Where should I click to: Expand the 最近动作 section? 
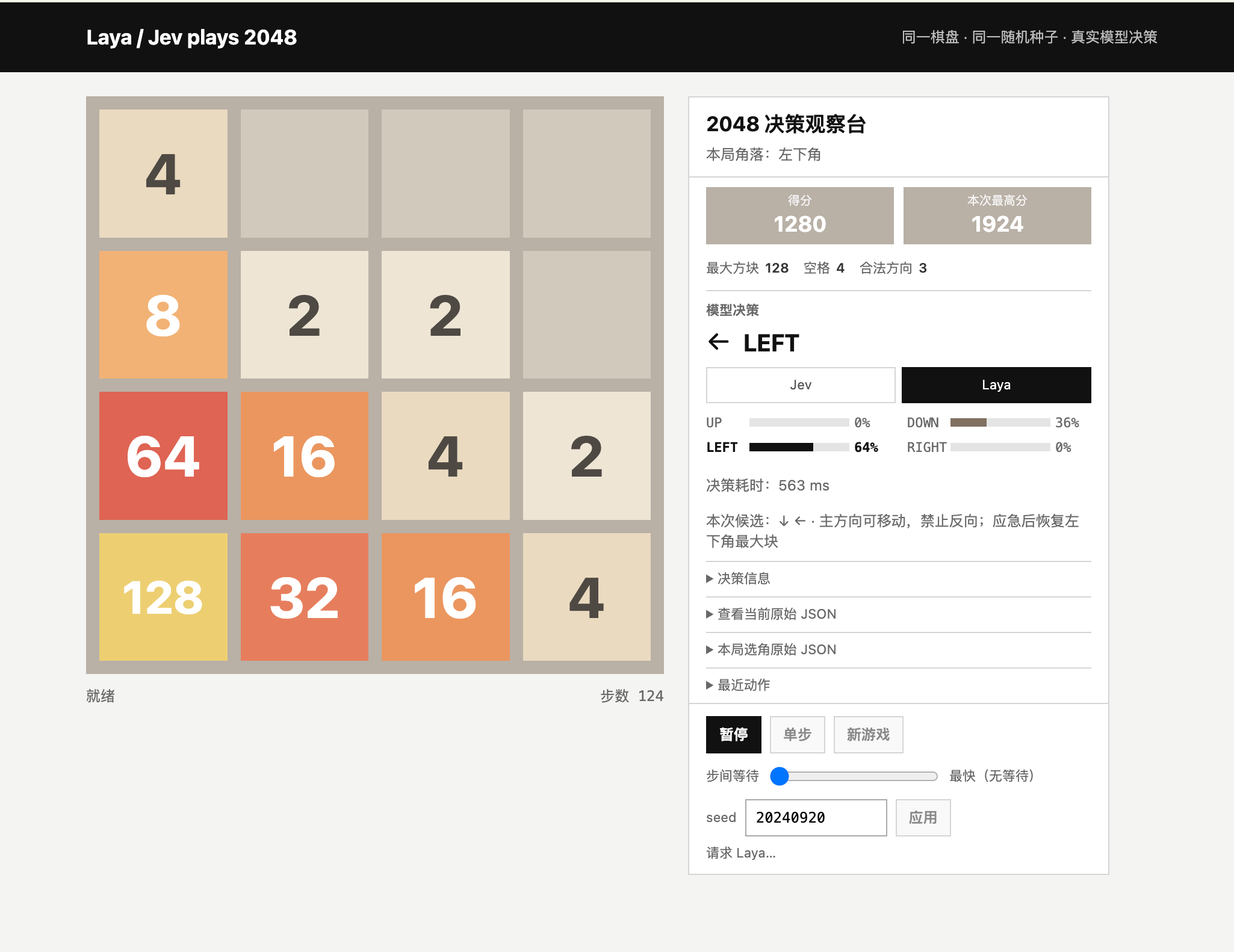tap(898, 685)
